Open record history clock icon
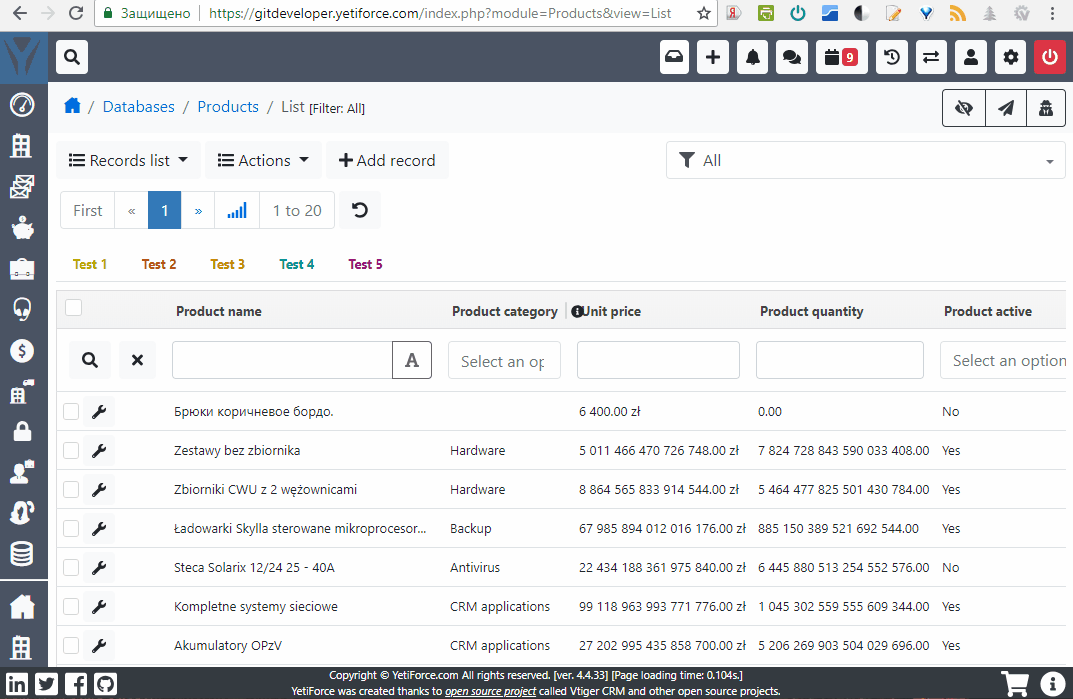This screenshot has height=699, width=1073. click(x=892, y=57)
